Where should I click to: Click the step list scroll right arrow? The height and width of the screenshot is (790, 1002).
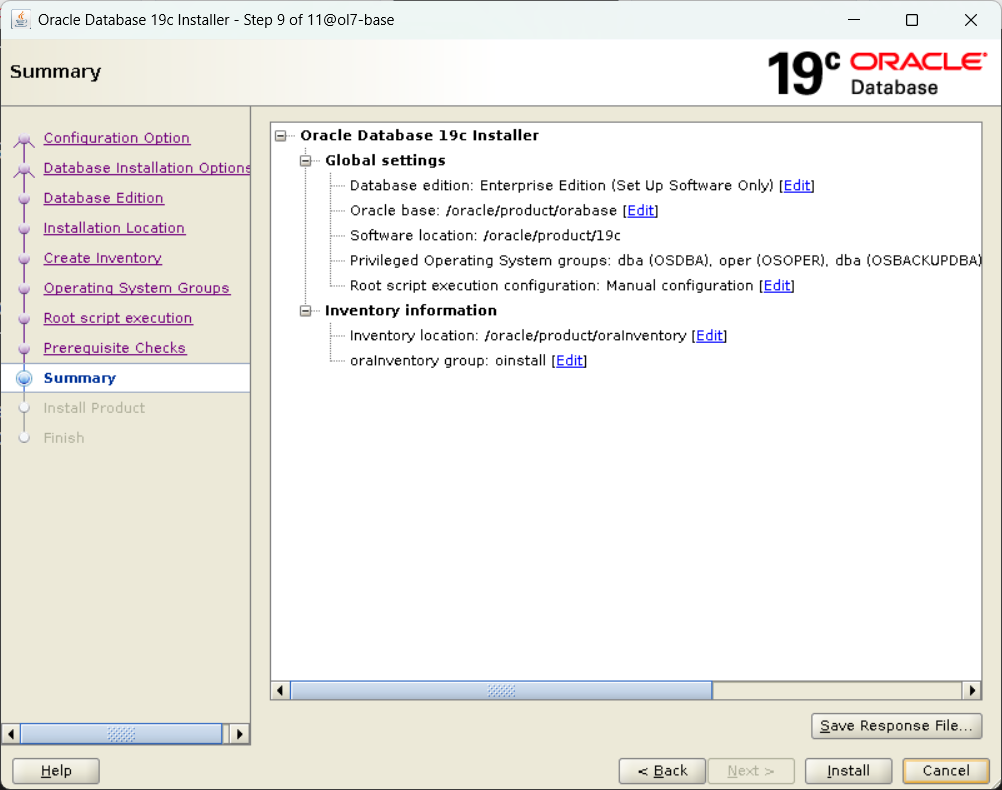click(x=240, y=734)
